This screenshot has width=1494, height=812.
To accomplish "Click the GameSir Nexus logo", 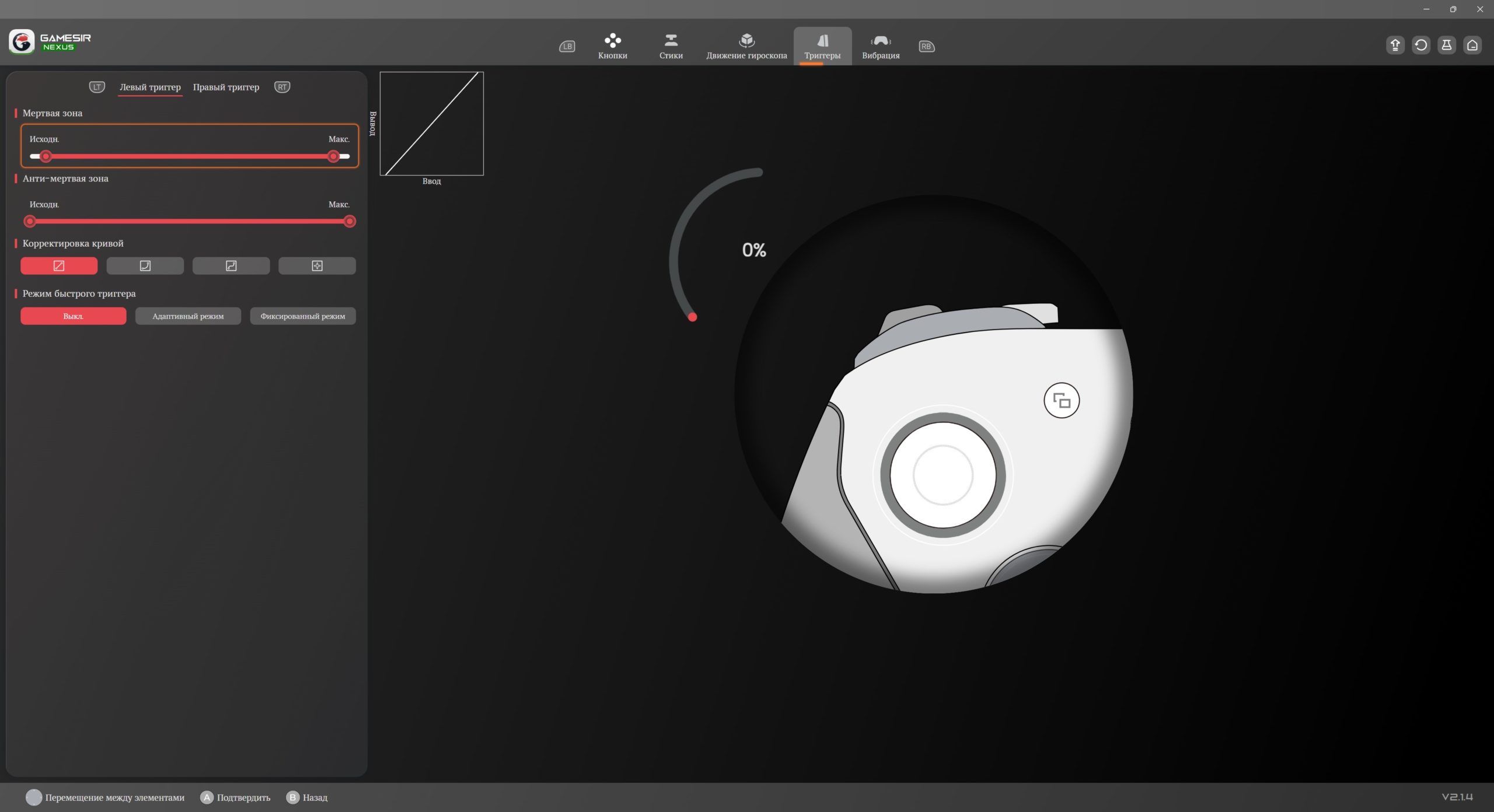I will click(50, 41).
